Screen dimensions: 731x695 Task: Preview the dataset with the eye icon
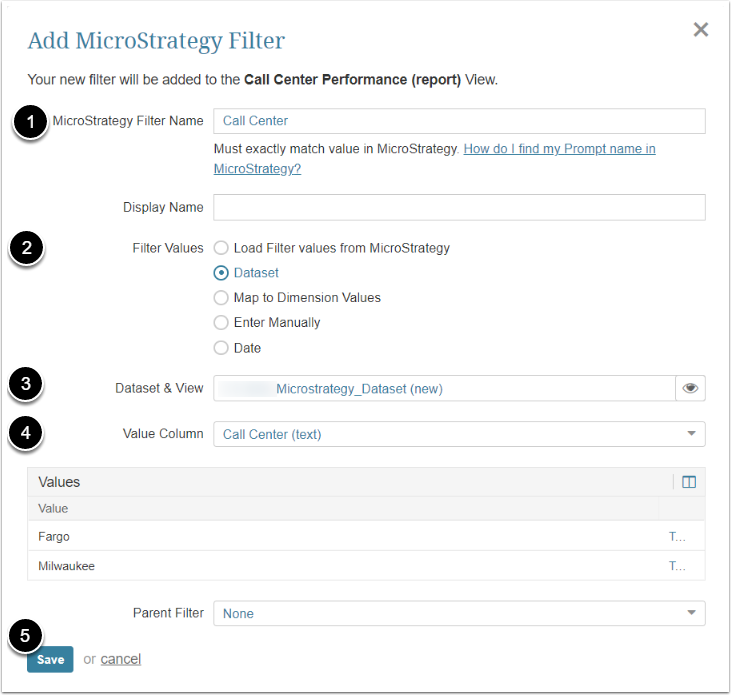(690, 388)
